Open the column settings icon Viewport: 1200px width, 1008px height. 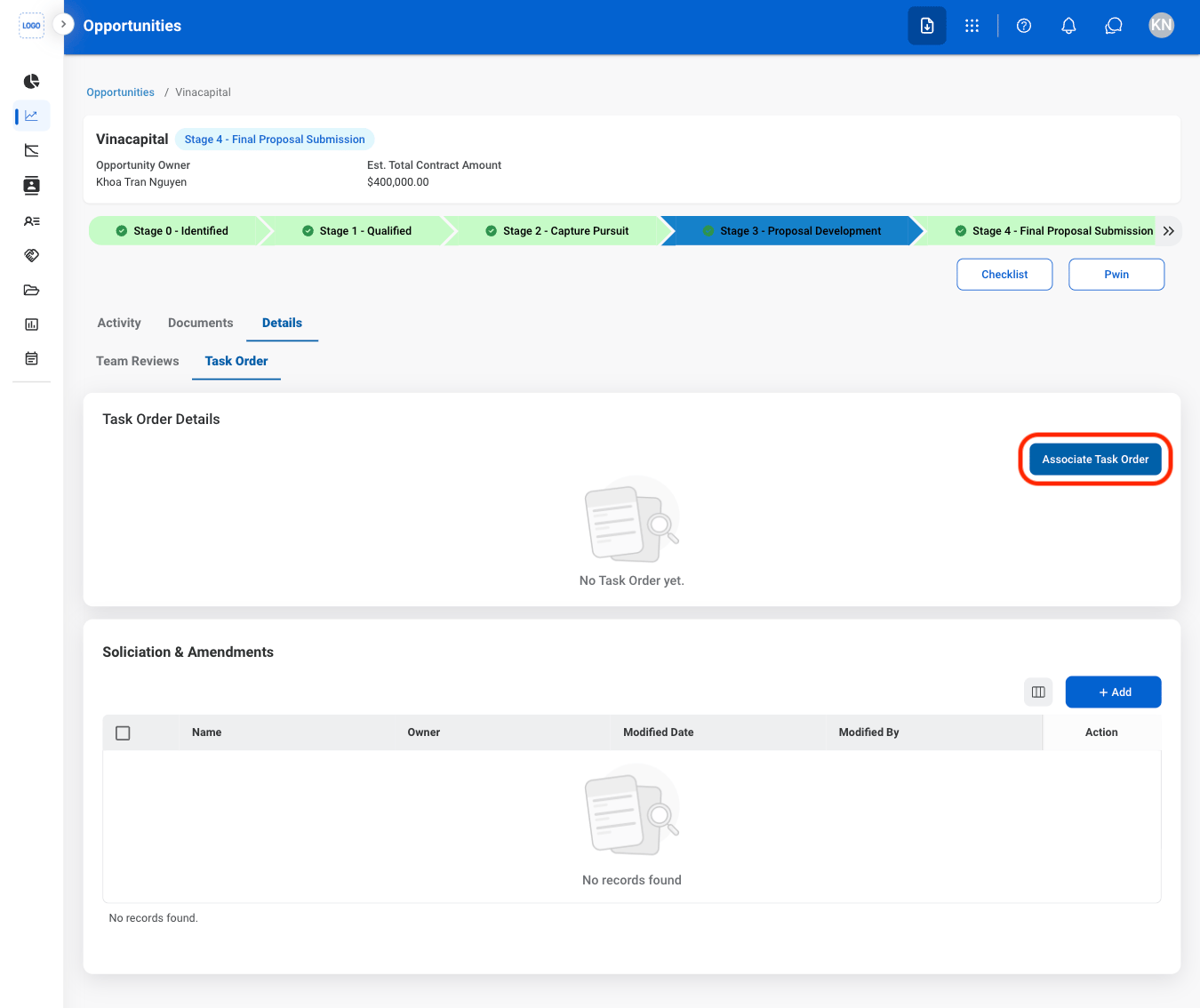(1038, 692)
